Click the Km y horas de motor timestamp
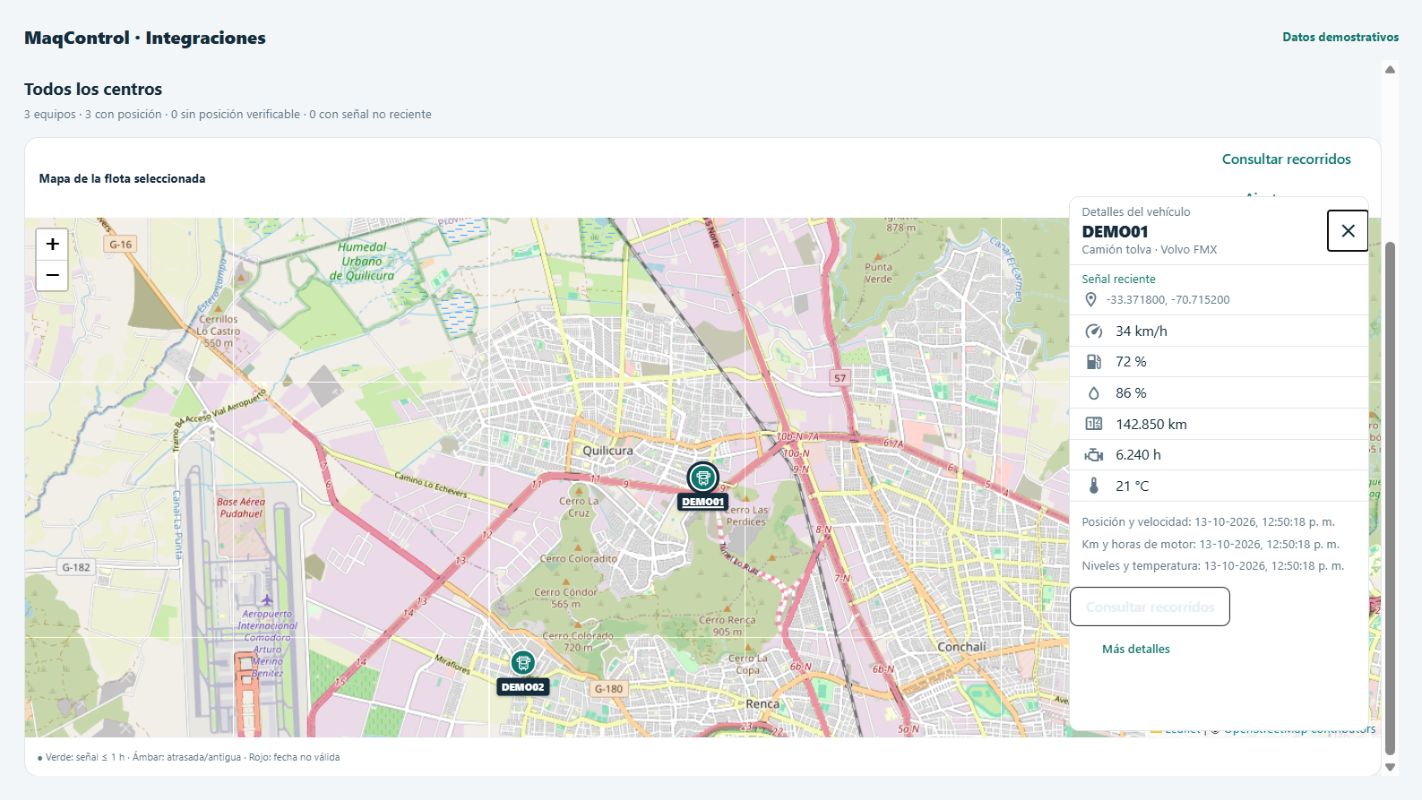Image resolution: width=1422 pixels, height=800 pixels. [x=1211, y=544]
